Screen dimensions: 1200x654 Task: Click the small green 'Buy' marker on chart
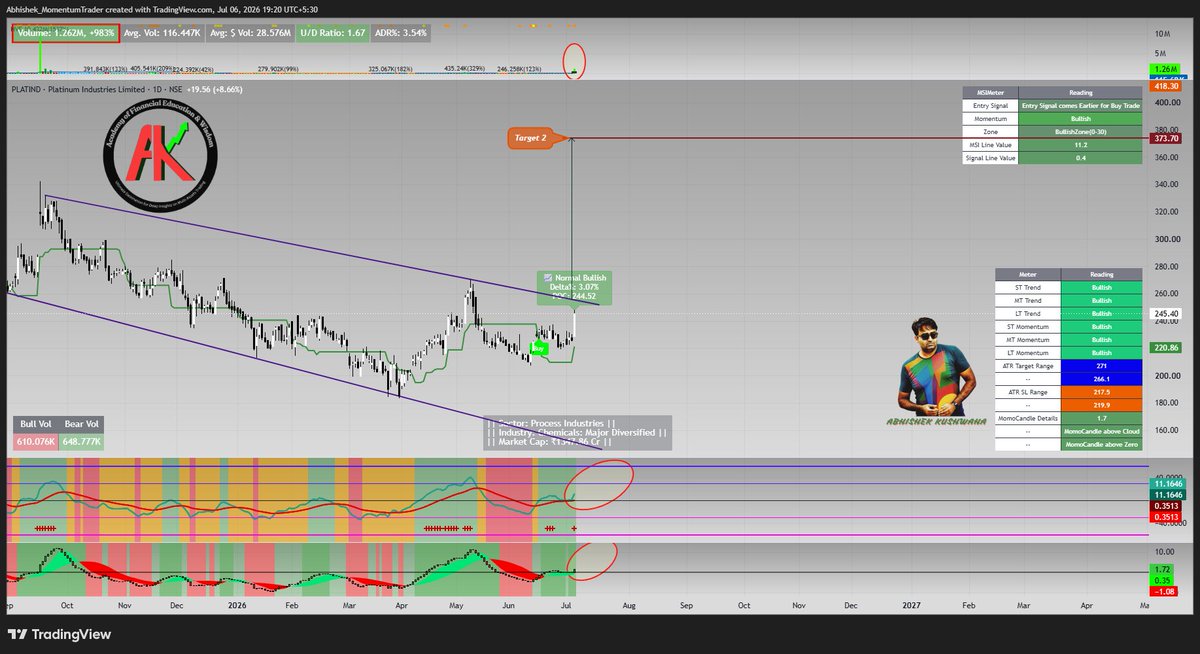coord(539,348)
